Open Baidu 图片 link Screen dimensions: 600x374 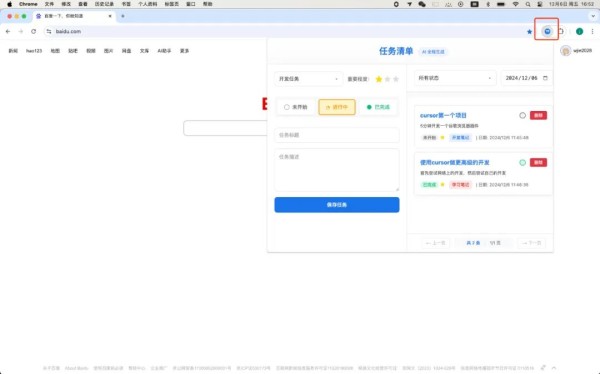109,51
